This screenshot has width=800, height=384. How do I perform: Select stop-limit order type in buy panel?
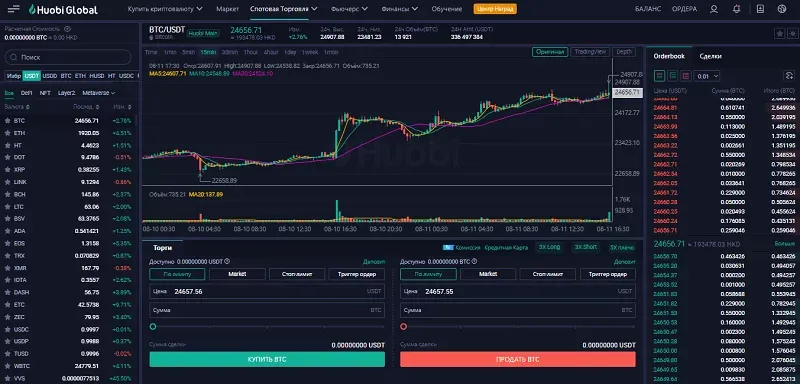click(297, 274)
